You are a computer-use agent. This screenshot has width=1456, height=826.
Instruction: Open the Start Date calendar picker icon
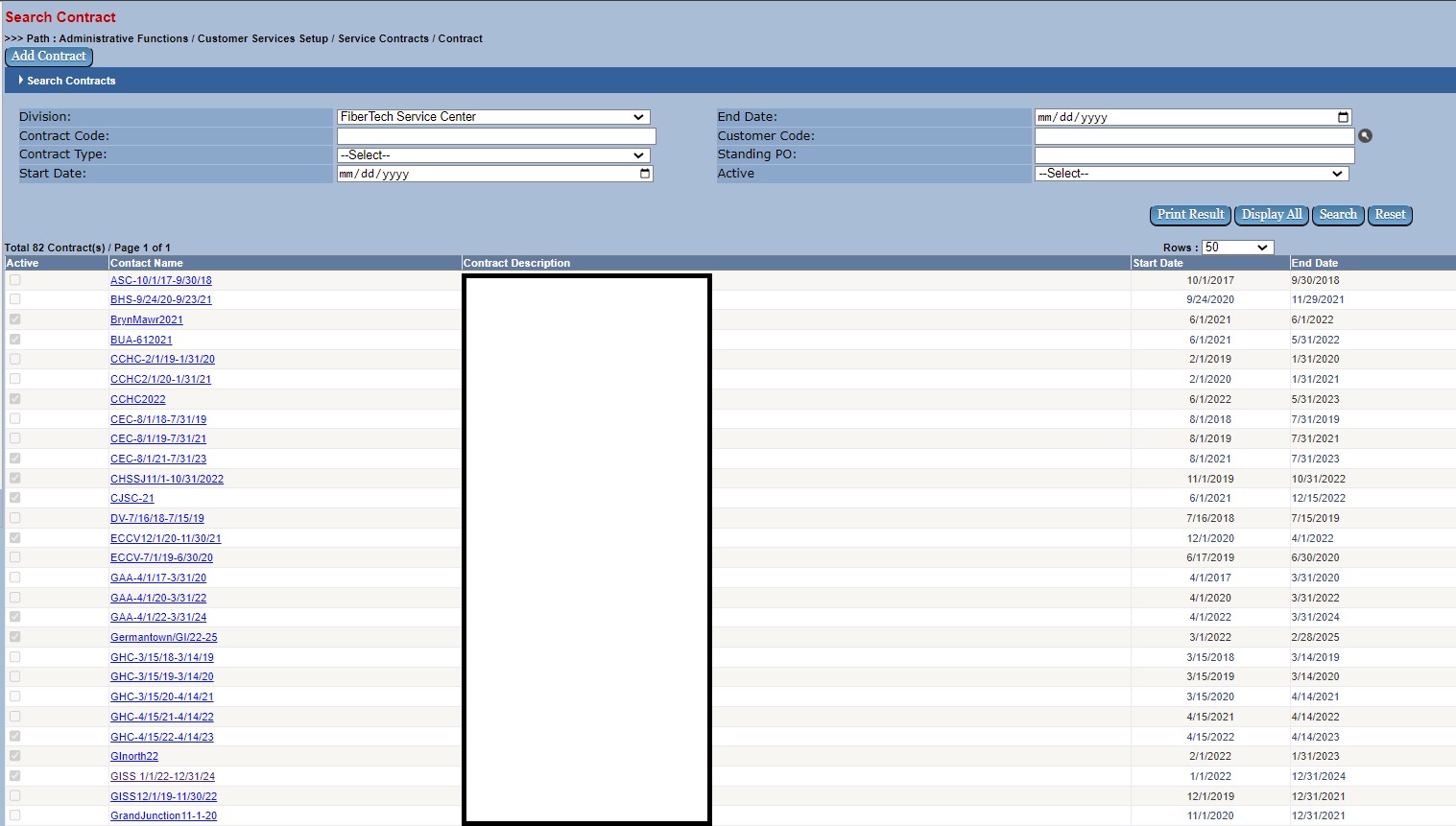coord(645,174)
